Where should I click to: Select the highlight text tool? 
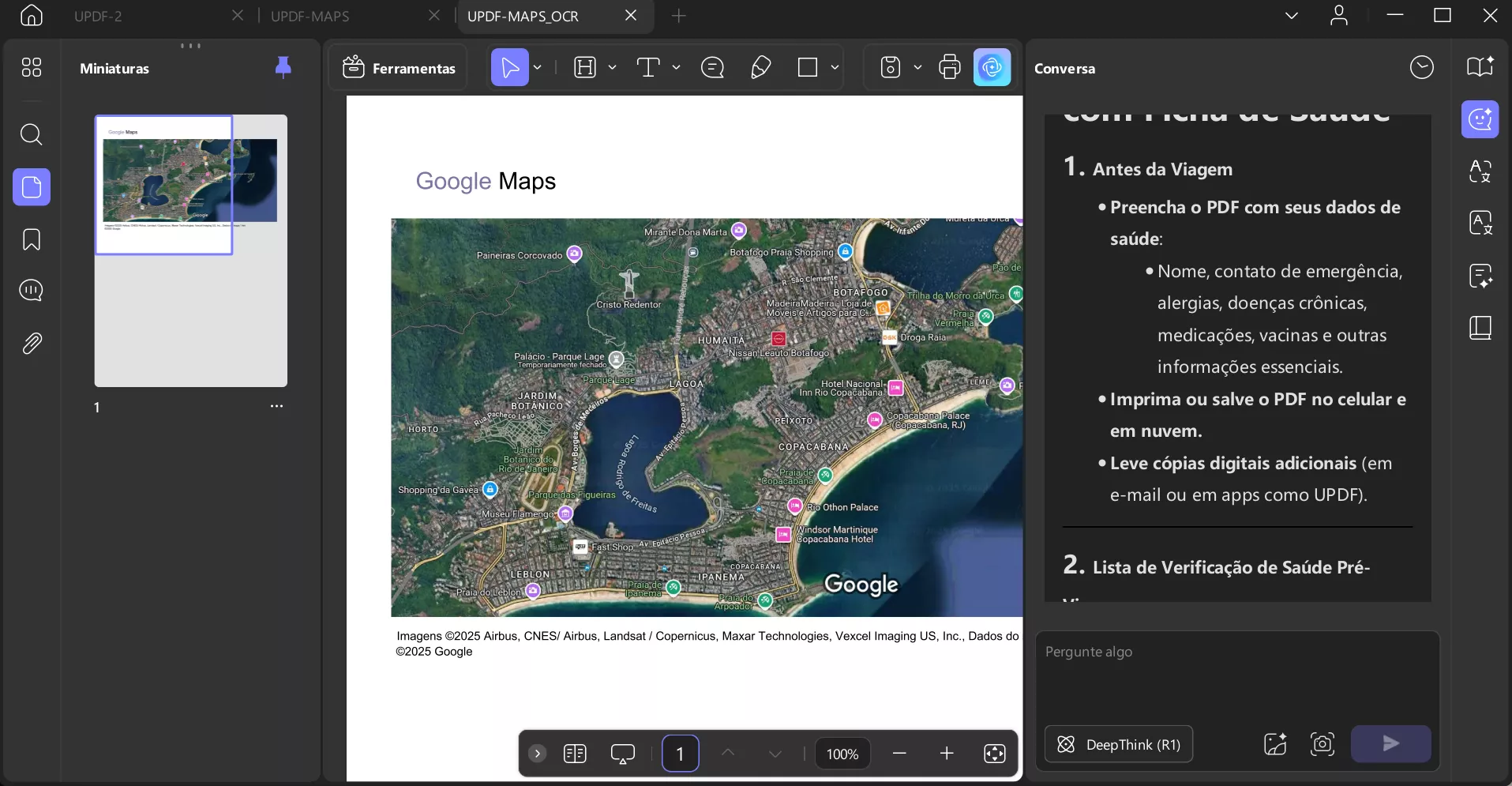coord(585,68)
